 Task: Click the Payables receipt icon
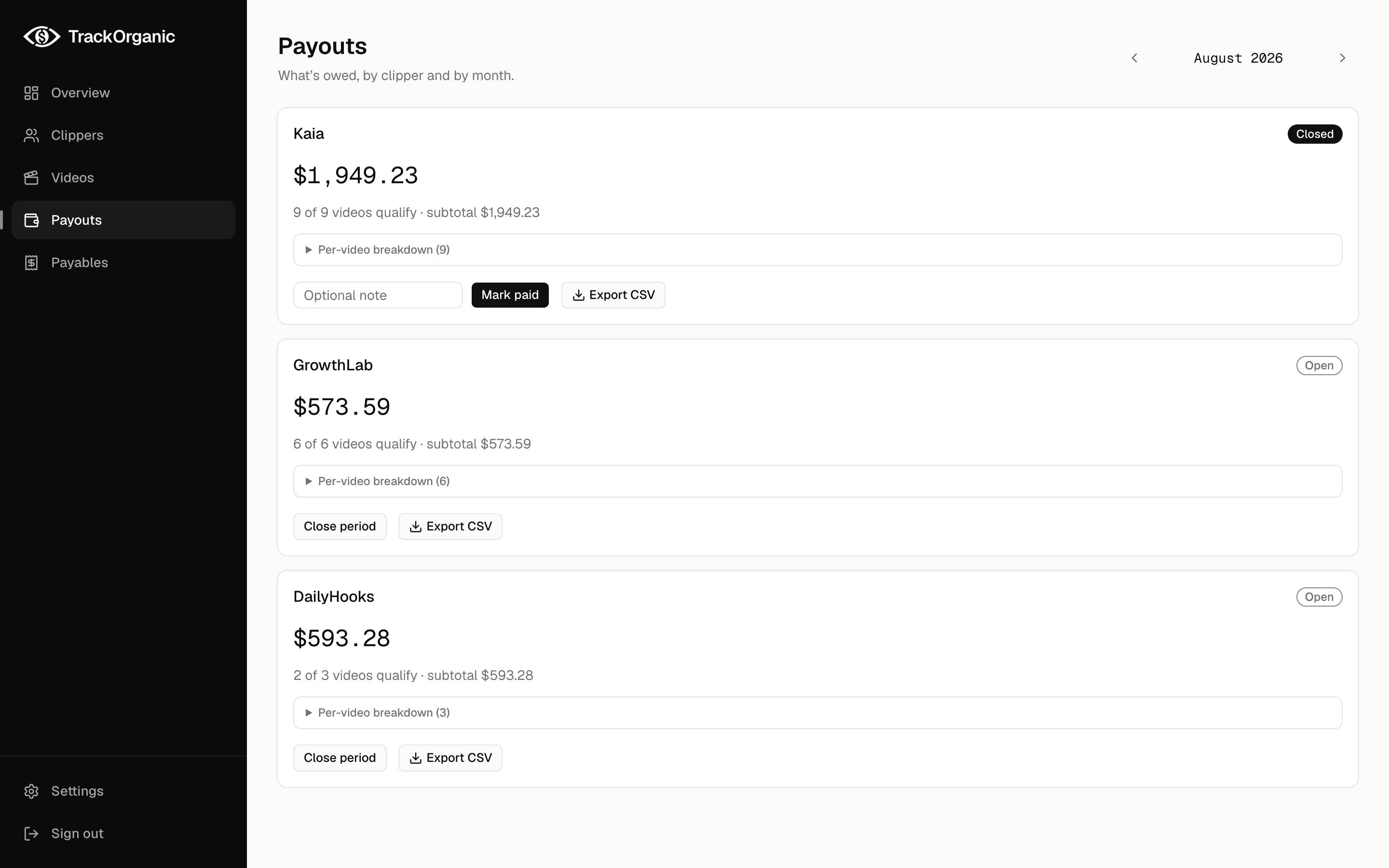point(31,263)
